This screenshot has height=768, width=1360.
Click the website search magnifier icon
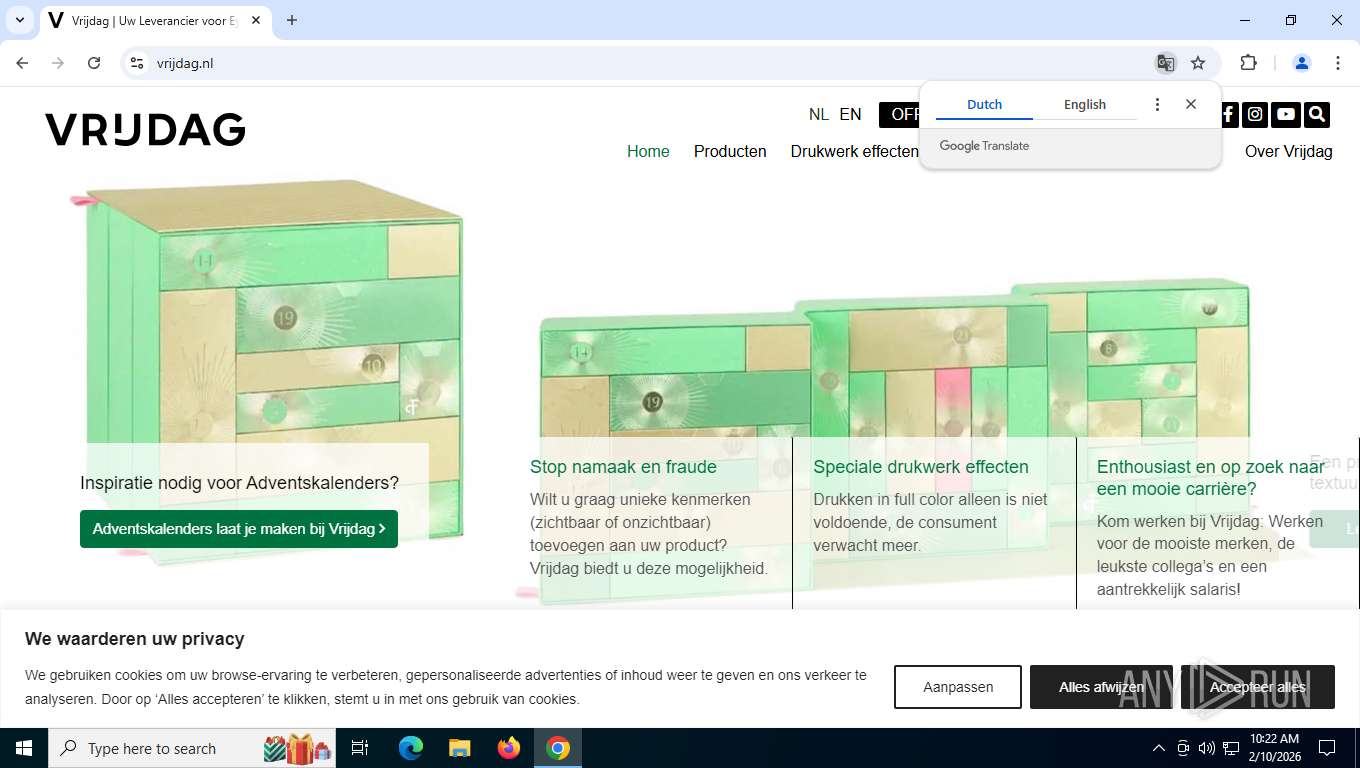click(1317, 114)
